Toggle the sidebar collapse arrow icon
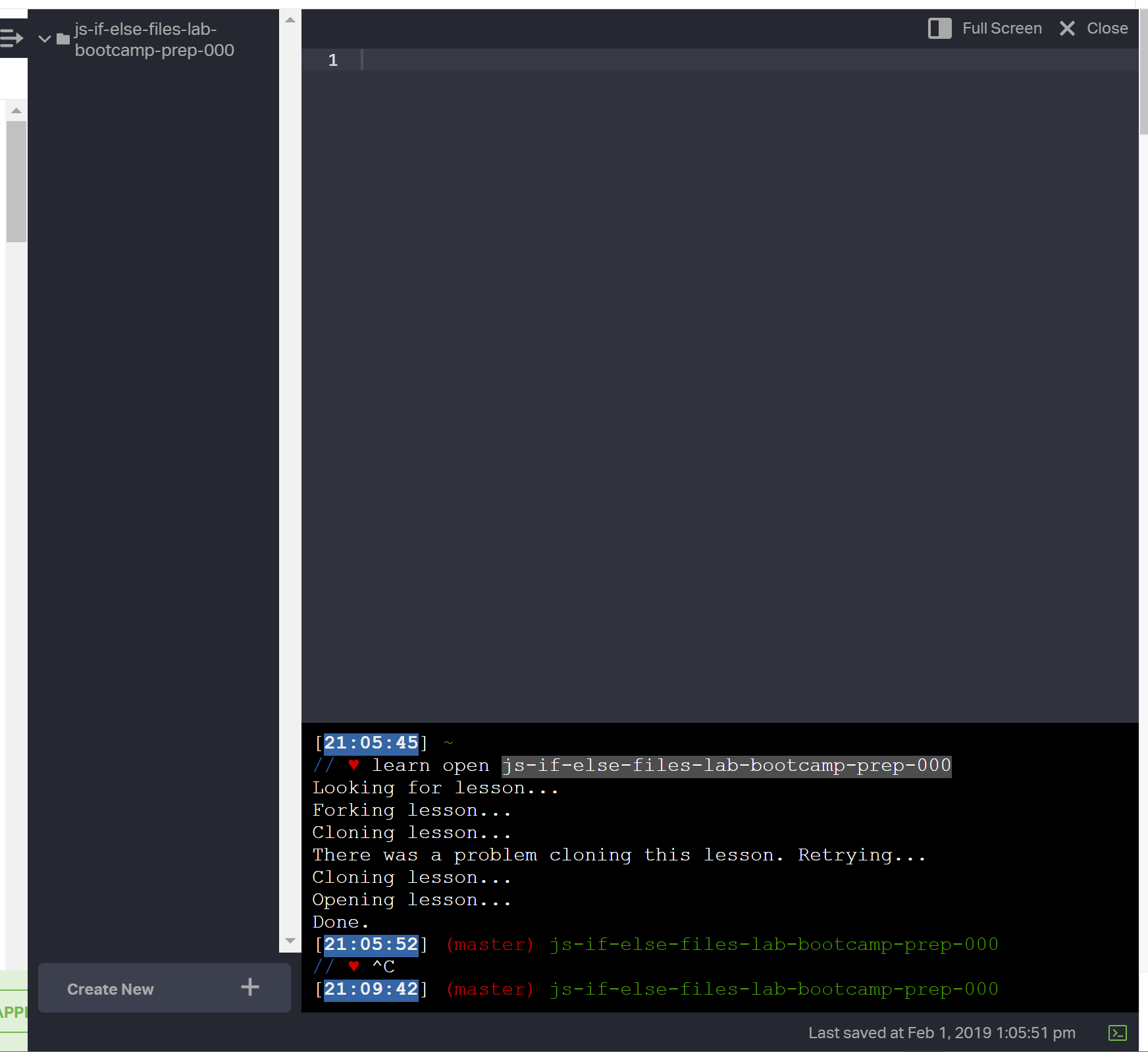 [x=12, y=38]
